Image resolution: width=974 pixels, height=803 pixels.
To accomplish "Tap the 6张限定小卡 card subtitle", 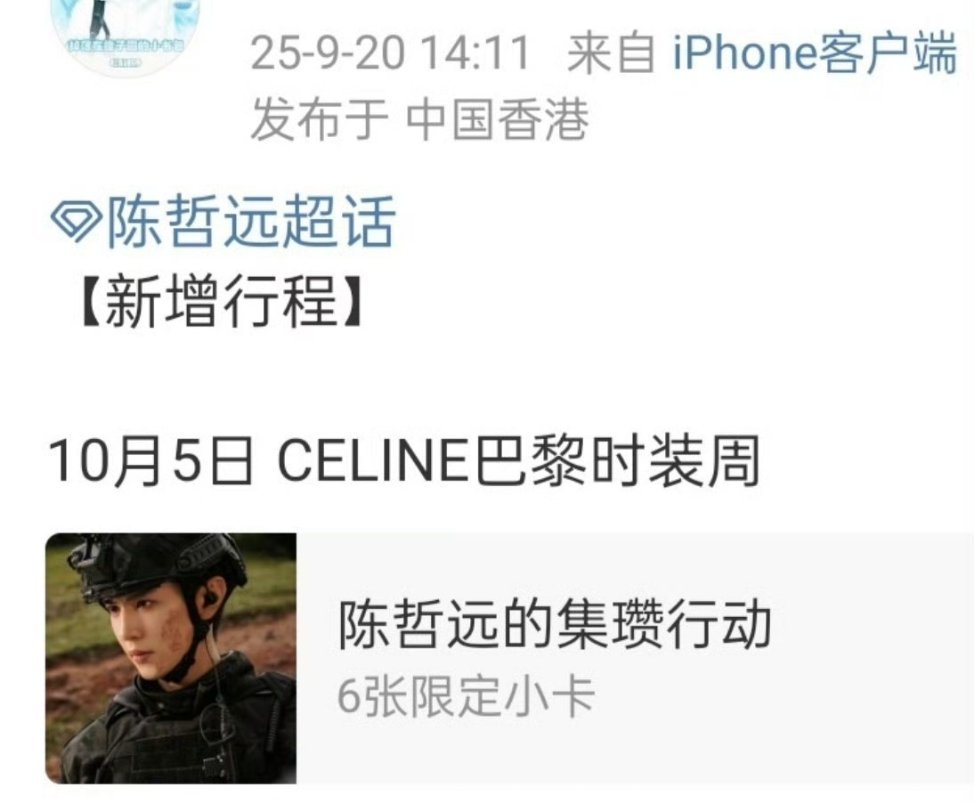I will pyautogui.click(x=466, y=697).
